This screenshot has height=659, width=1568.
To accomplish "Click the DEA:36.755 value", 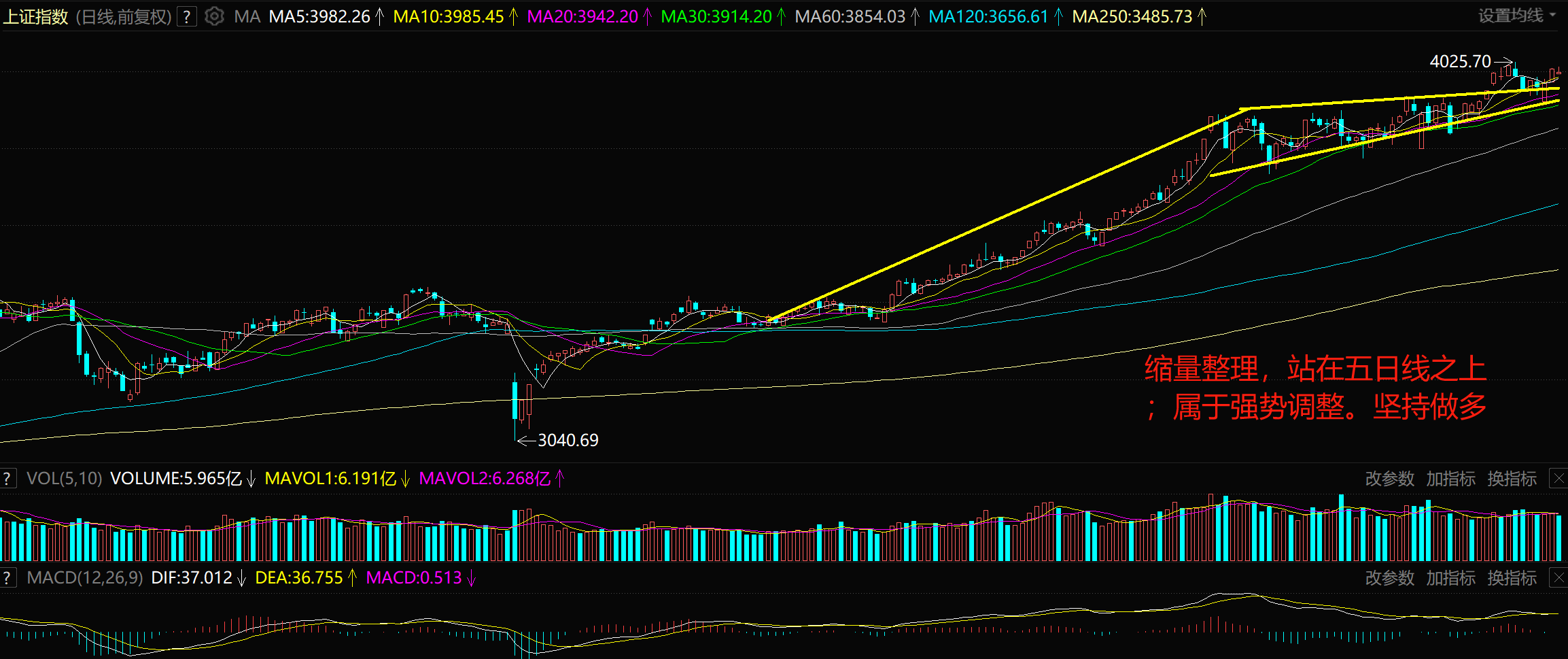I will (299, 578).
